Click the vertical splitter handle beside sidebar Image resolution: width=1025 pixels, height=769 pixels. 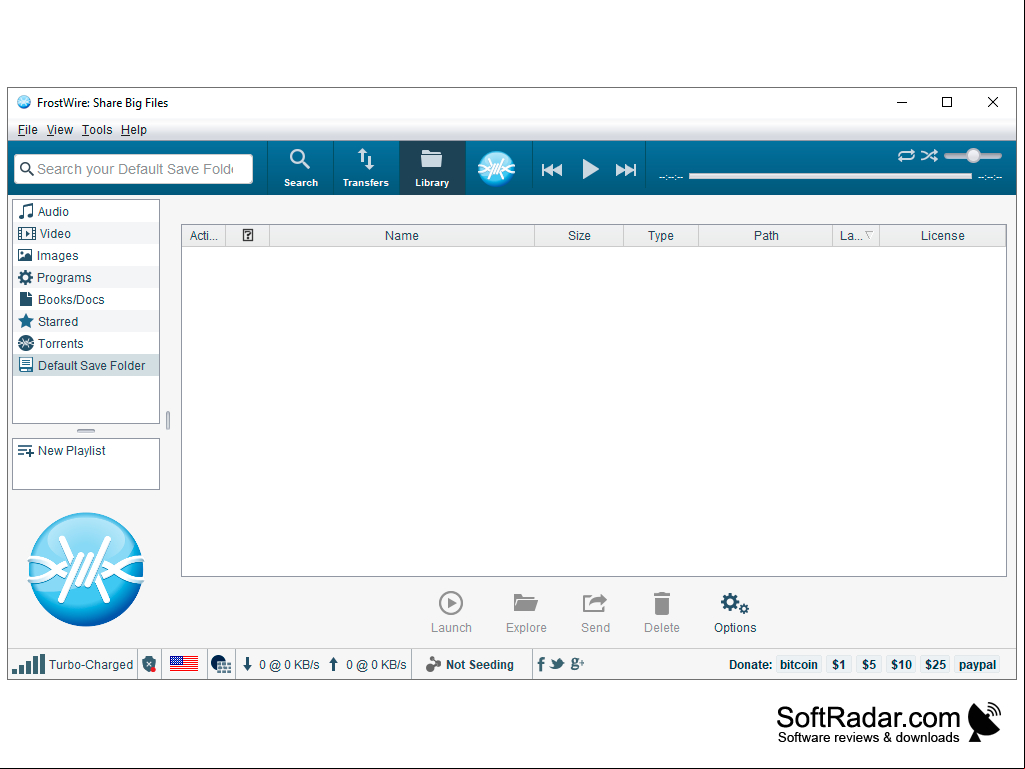point(168,420)
